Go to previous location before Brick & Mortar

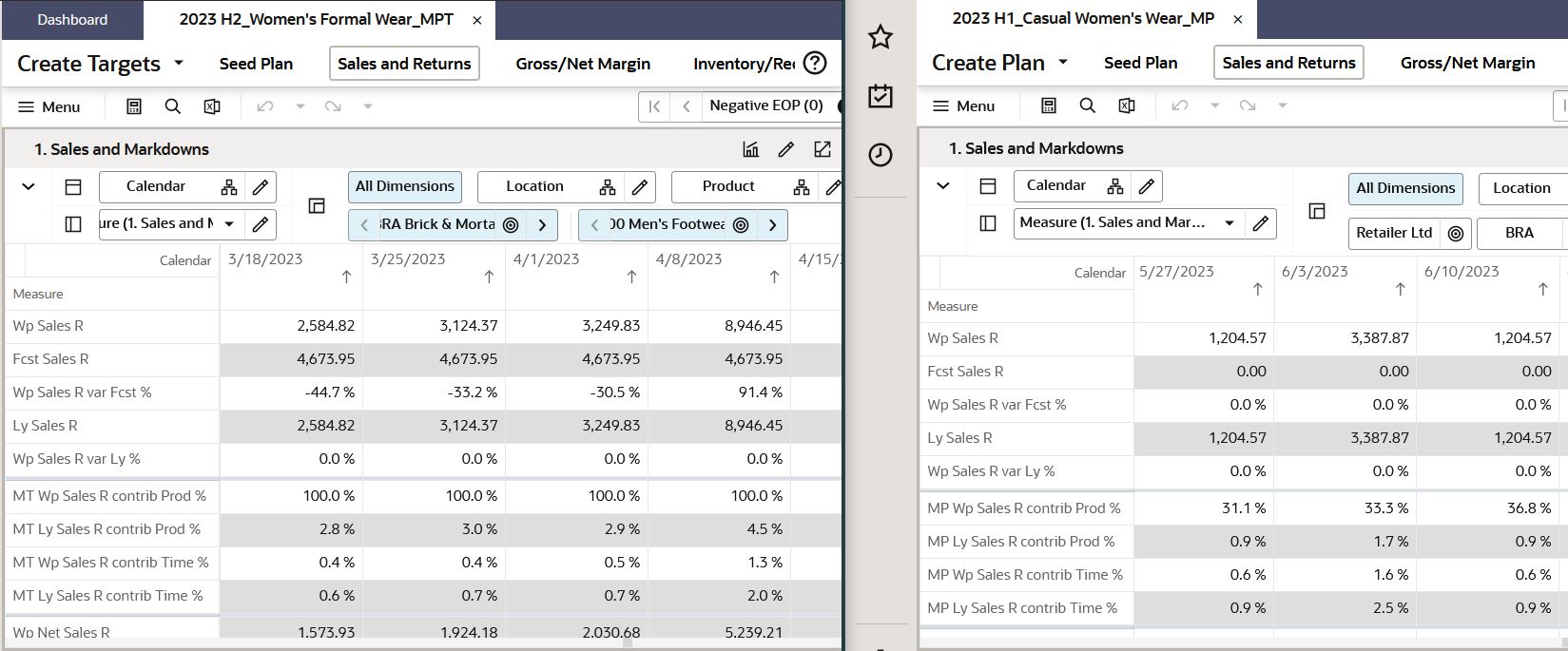point(364,225)
